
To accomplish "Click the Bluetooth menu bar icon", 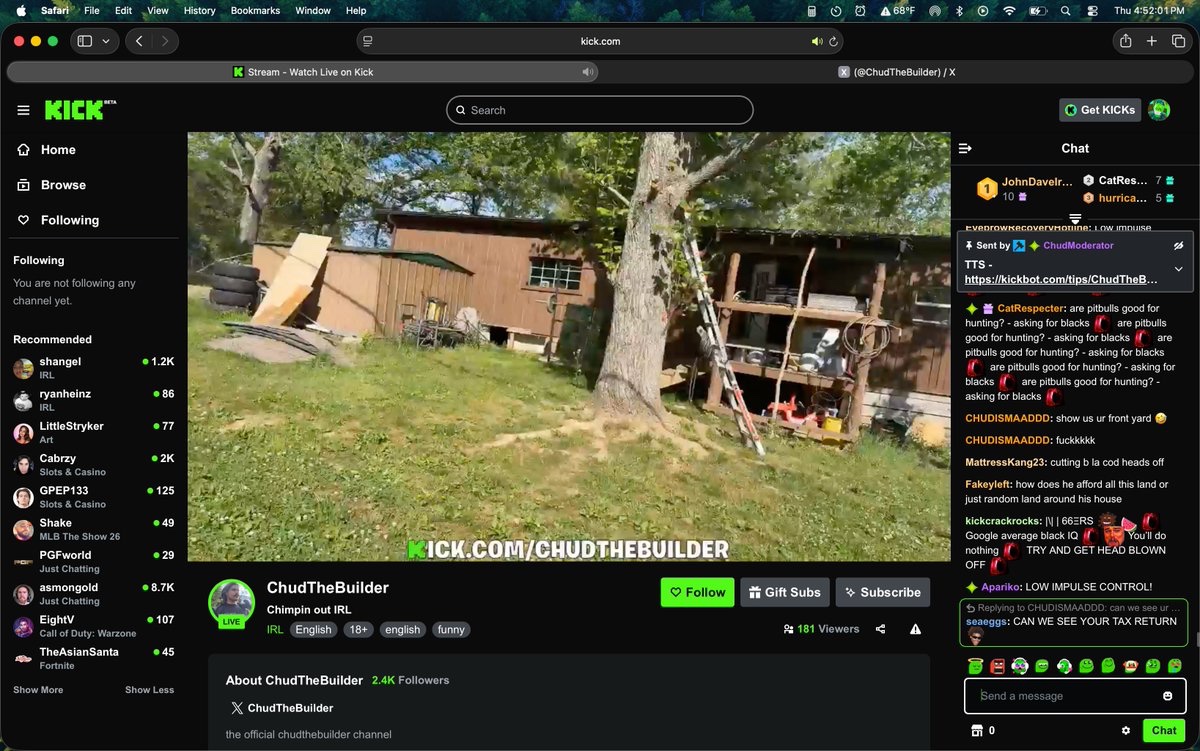I will [958, 10].
